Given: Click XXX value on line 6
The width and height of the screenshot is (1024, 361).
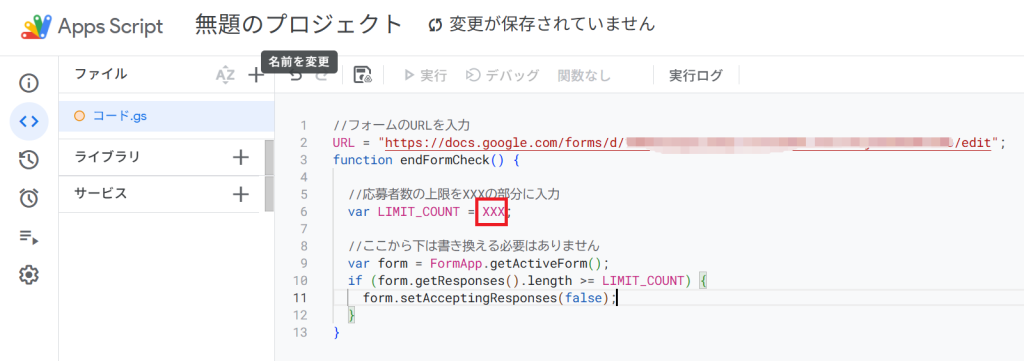Looking at the screenshot, I should (493, 212).
